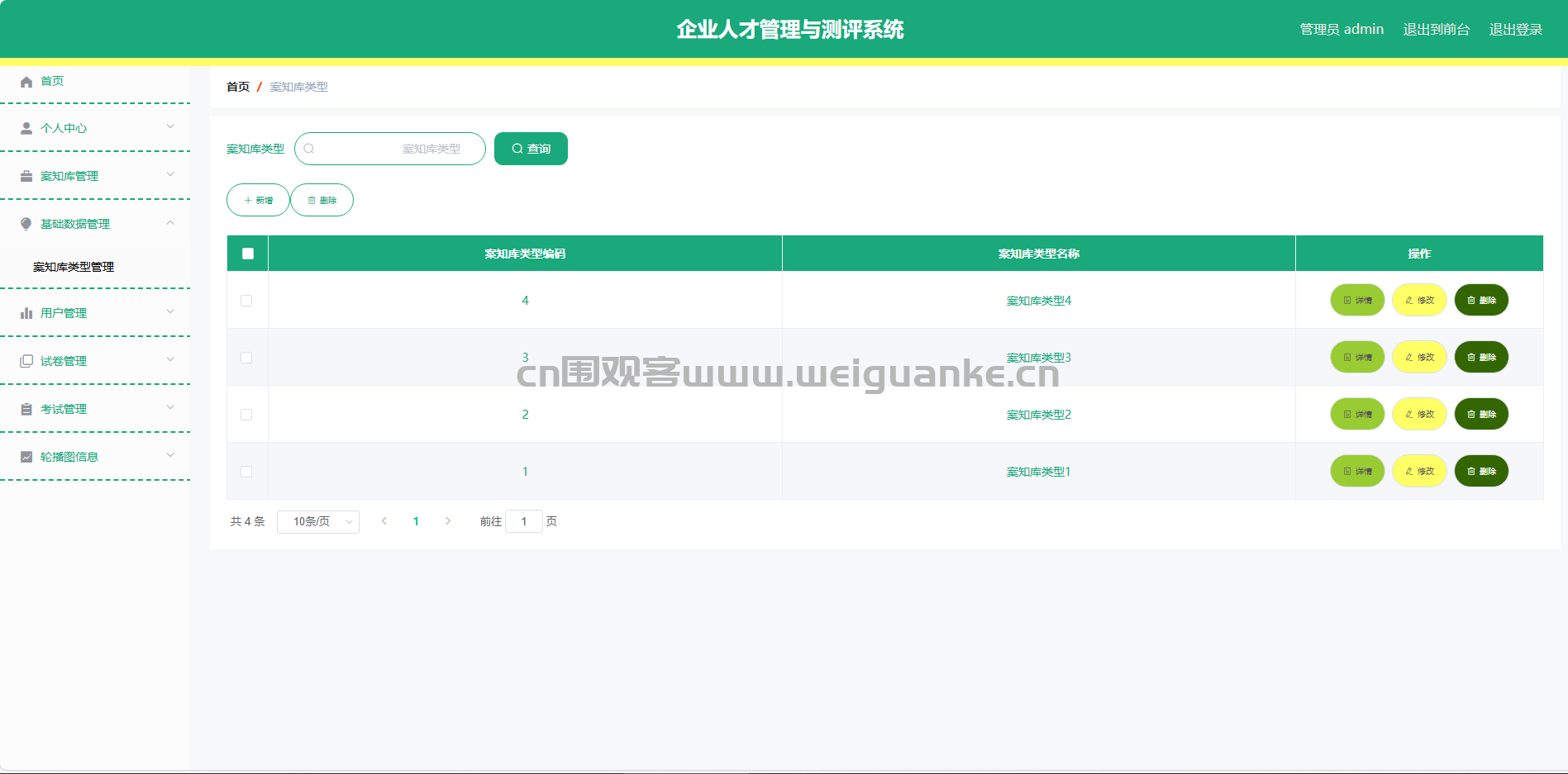The image size is (1568, 774).
Task: Click the search magnifier icon in input
Action: [309, 149]
